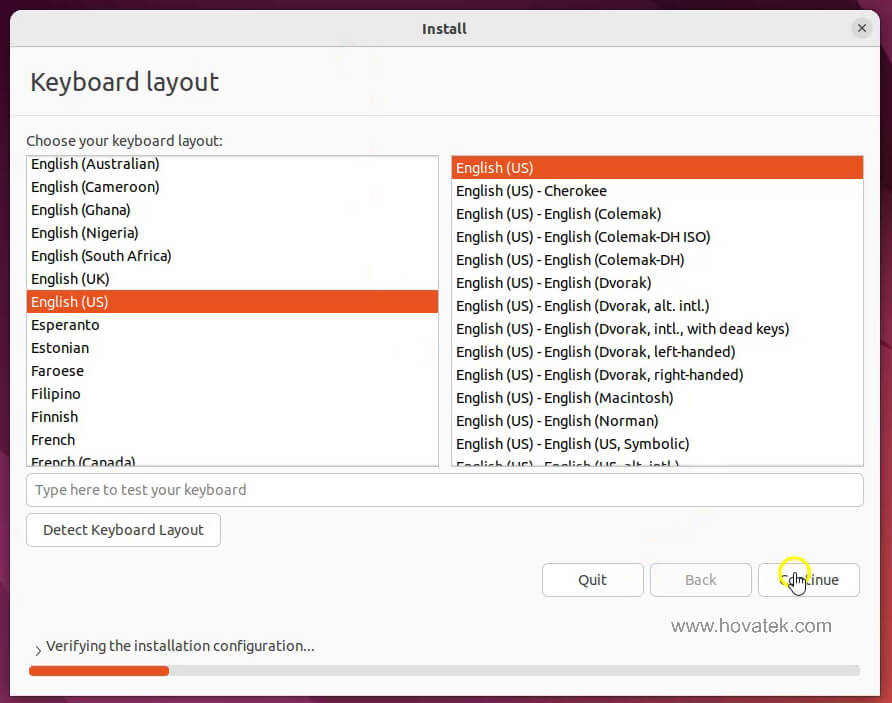Quit the installer
892x703 pixels.
tap(592, 580)
